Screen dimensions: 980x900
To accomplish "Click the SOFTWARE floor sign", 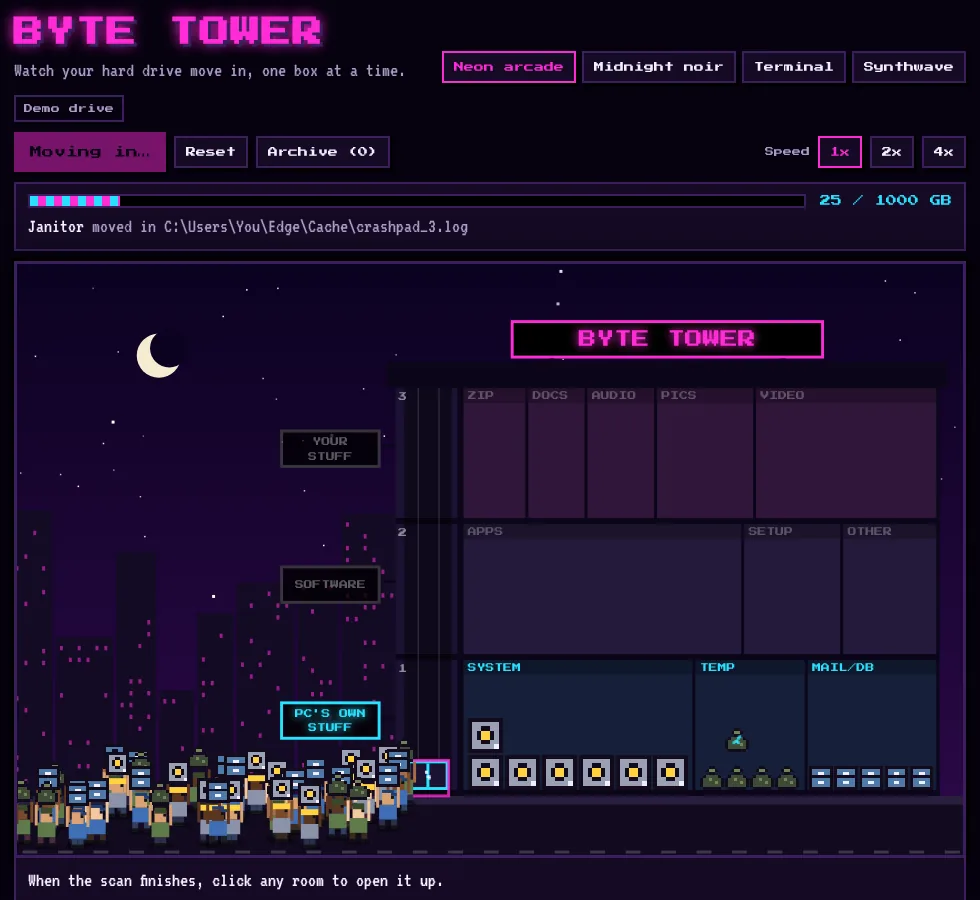I will [330, 584].
